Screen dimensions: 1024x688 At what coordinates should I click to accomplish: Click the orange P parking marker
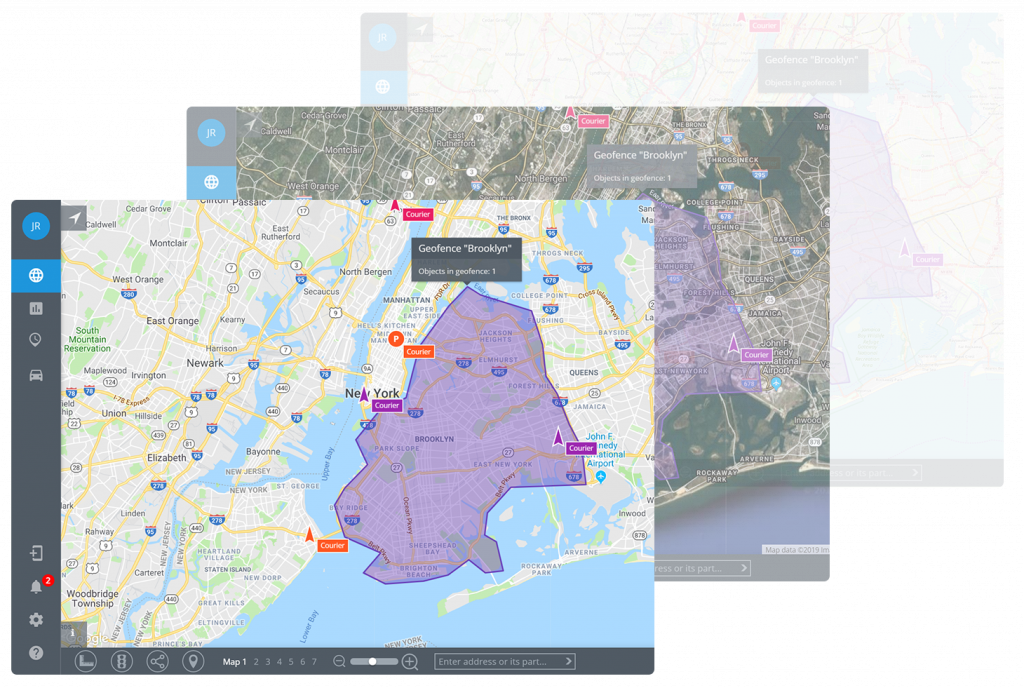tap(396, 339)
